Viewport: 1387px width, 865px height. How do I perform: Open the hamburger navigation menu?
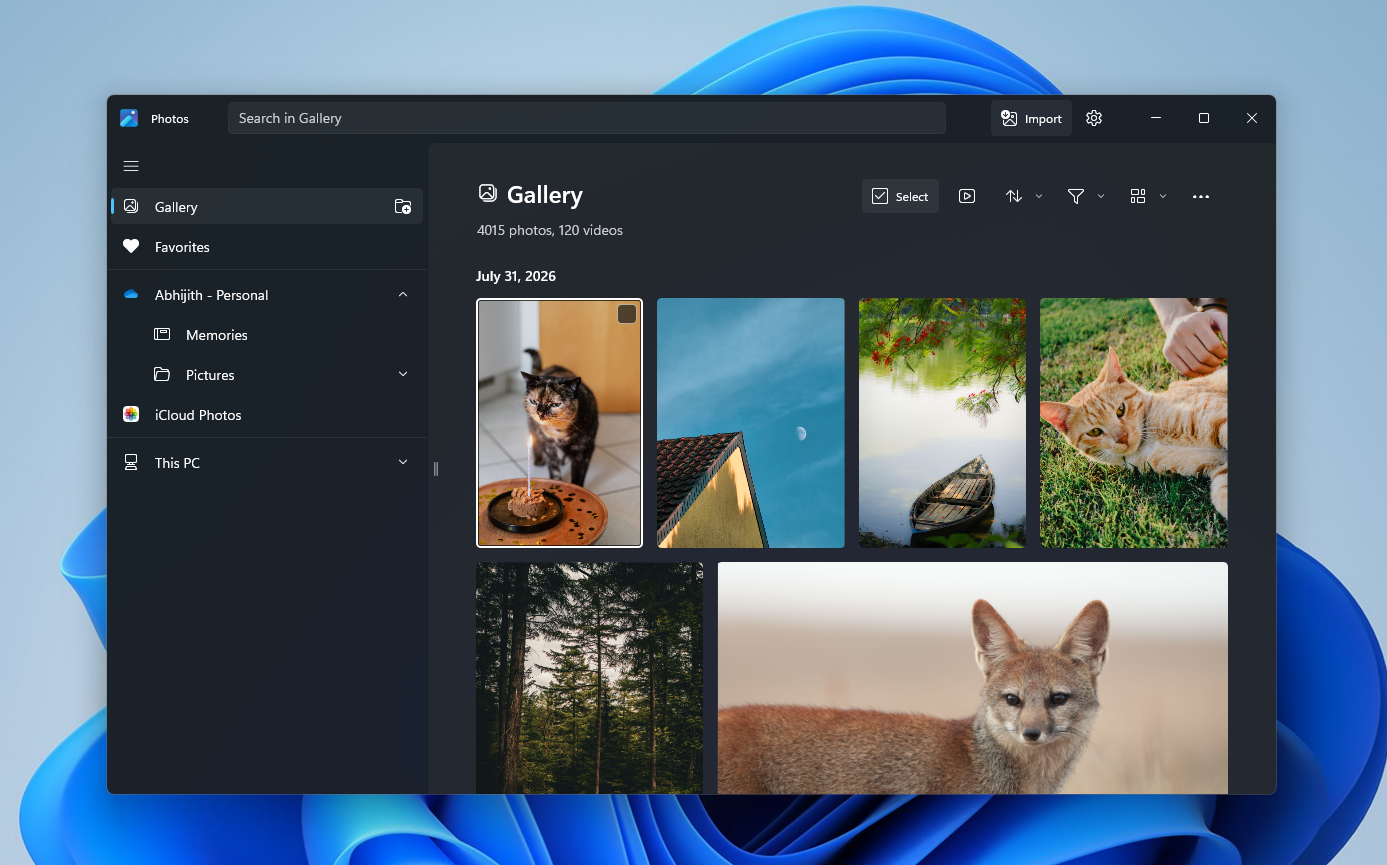pyautogui.click(x=131, y=166)
